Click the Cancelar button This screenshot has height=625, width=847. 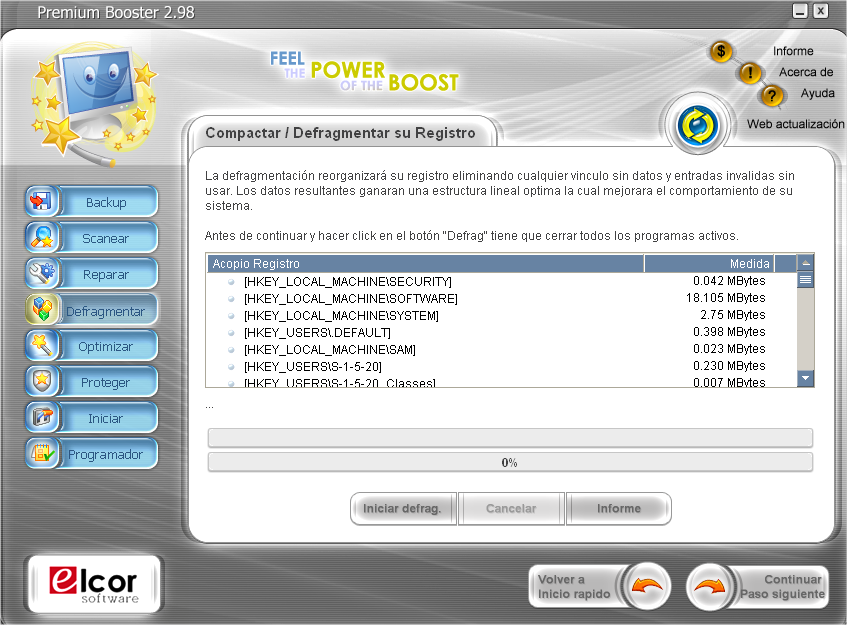pos(511,508)
